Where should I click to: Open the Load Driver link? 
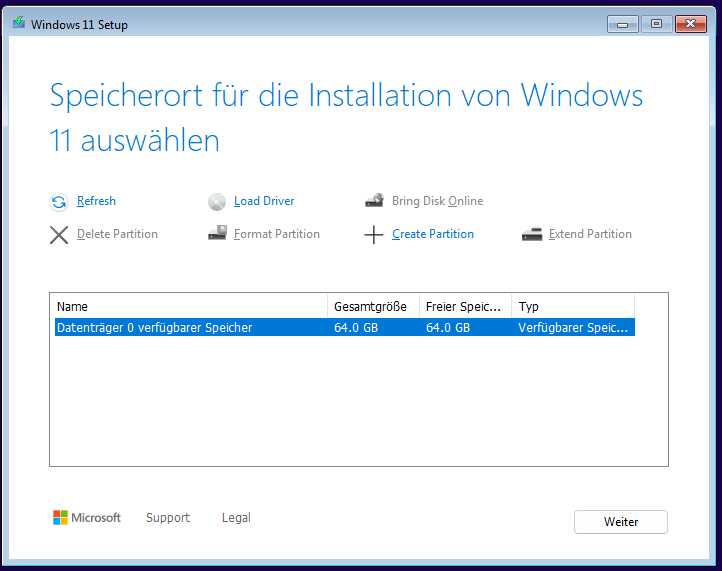tap(264, 201)
